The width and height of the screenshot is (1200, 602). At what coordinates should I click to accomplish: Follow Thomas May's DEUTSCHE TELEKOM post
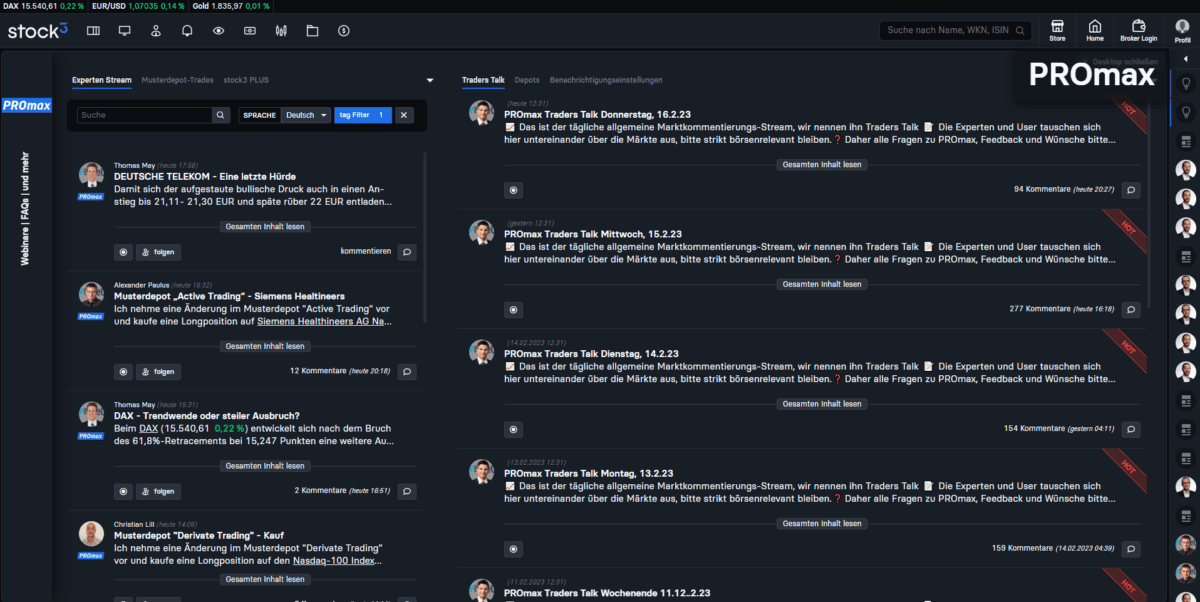point(158,251)
